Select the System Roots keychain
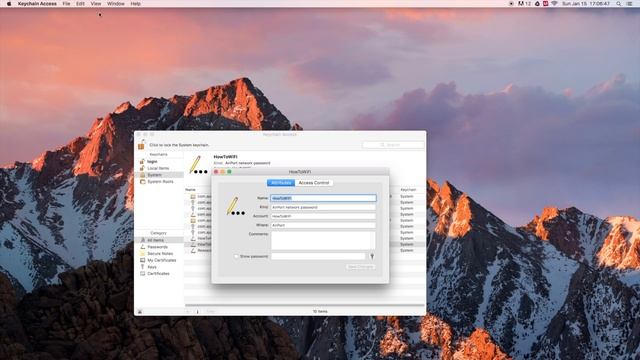This screenshot has width=640, height=360. [159, 182]
